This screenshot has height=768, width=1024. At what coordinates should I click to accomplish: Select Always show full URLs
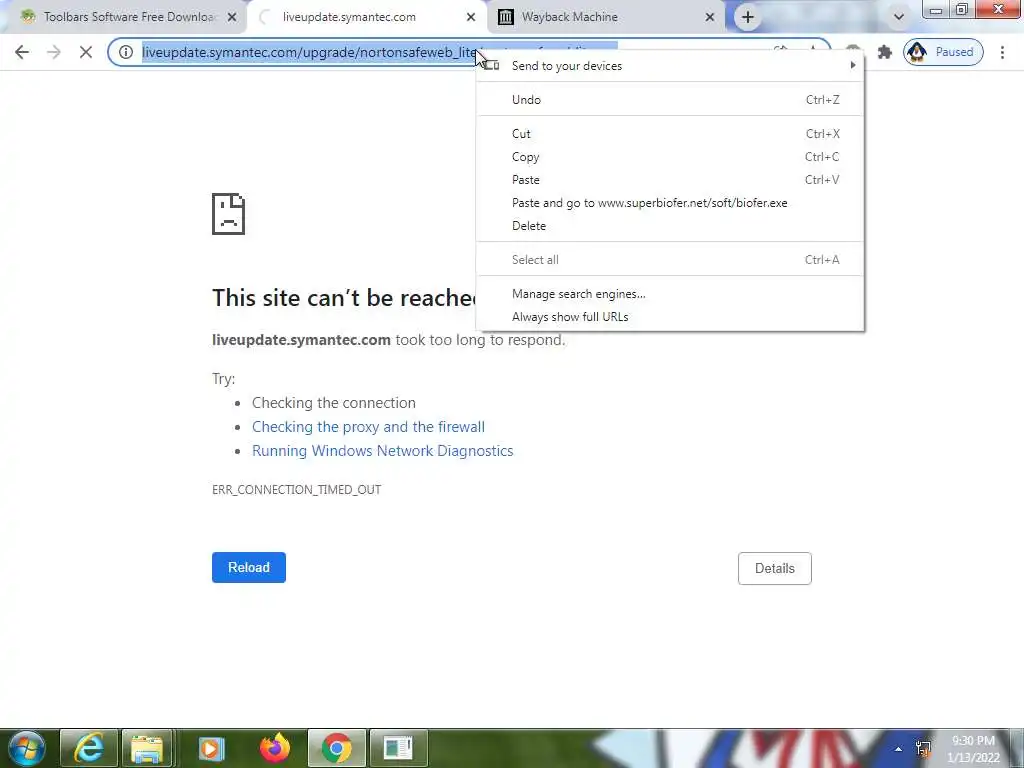669,317
